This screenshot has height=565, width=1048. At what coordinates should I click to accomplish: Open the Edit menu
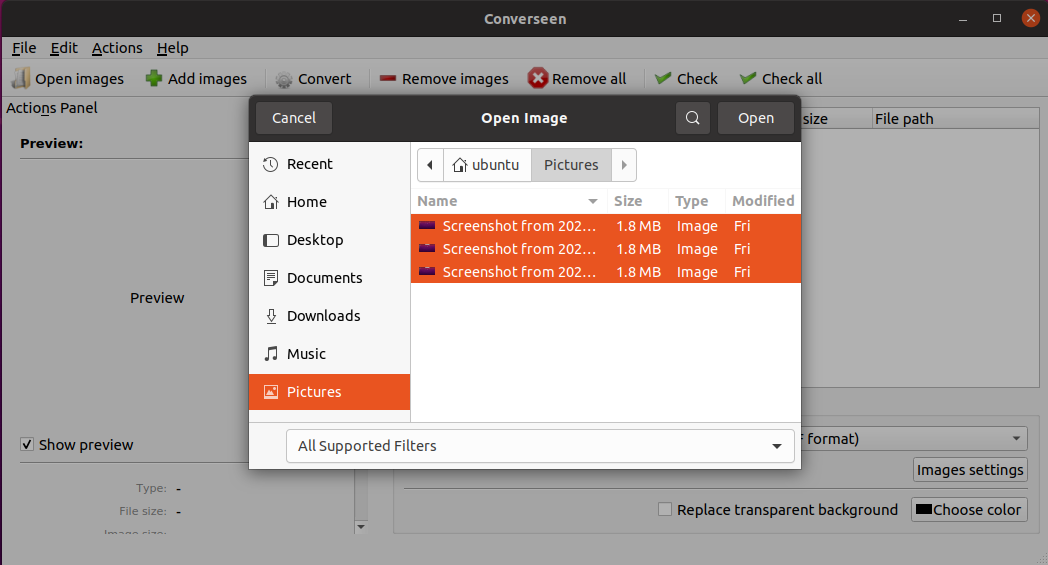click(x=64, y=48)
